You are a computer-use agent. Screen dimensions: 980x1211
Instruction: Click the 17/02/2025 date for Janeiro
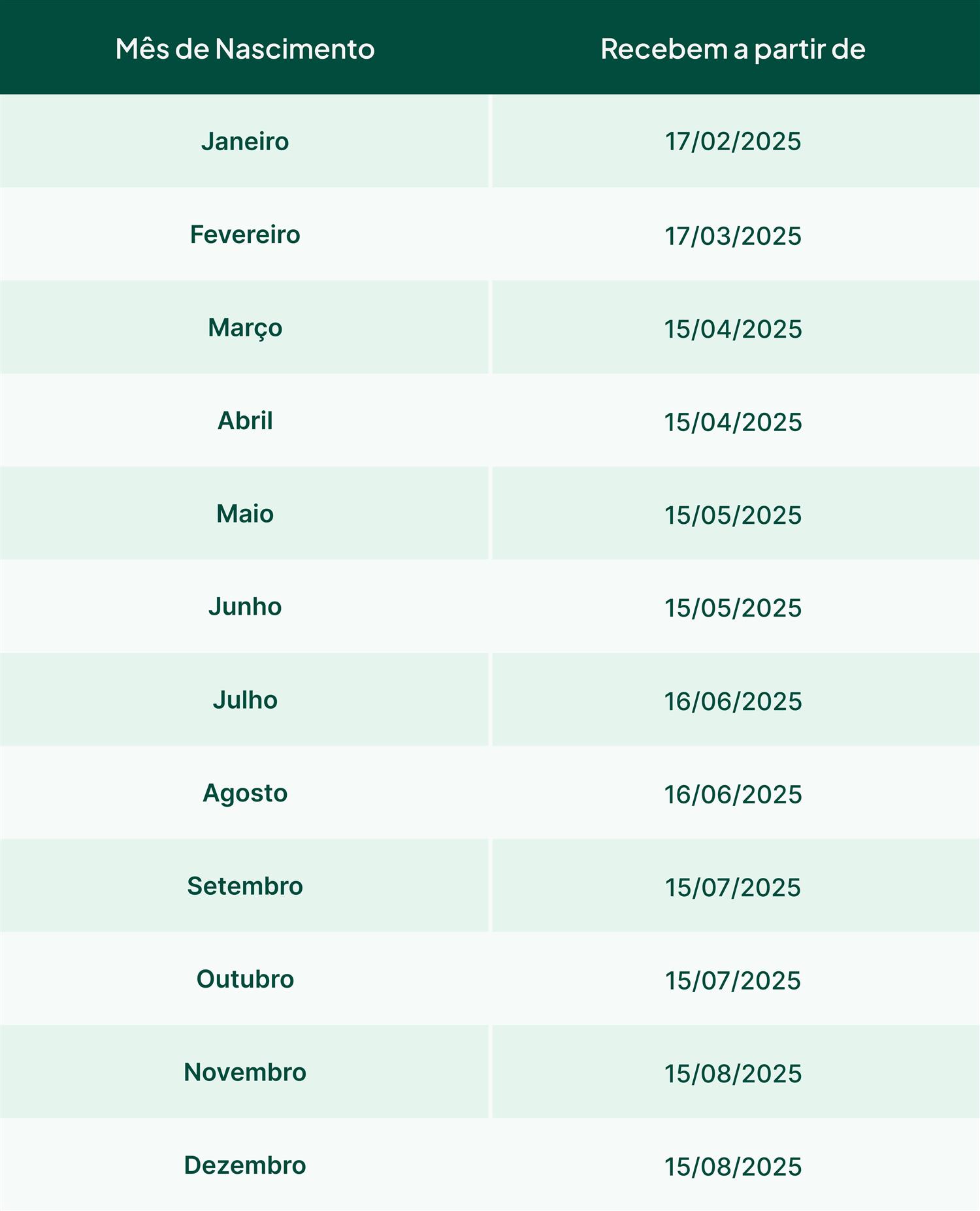pyautogui.click(x=732, y=142)
